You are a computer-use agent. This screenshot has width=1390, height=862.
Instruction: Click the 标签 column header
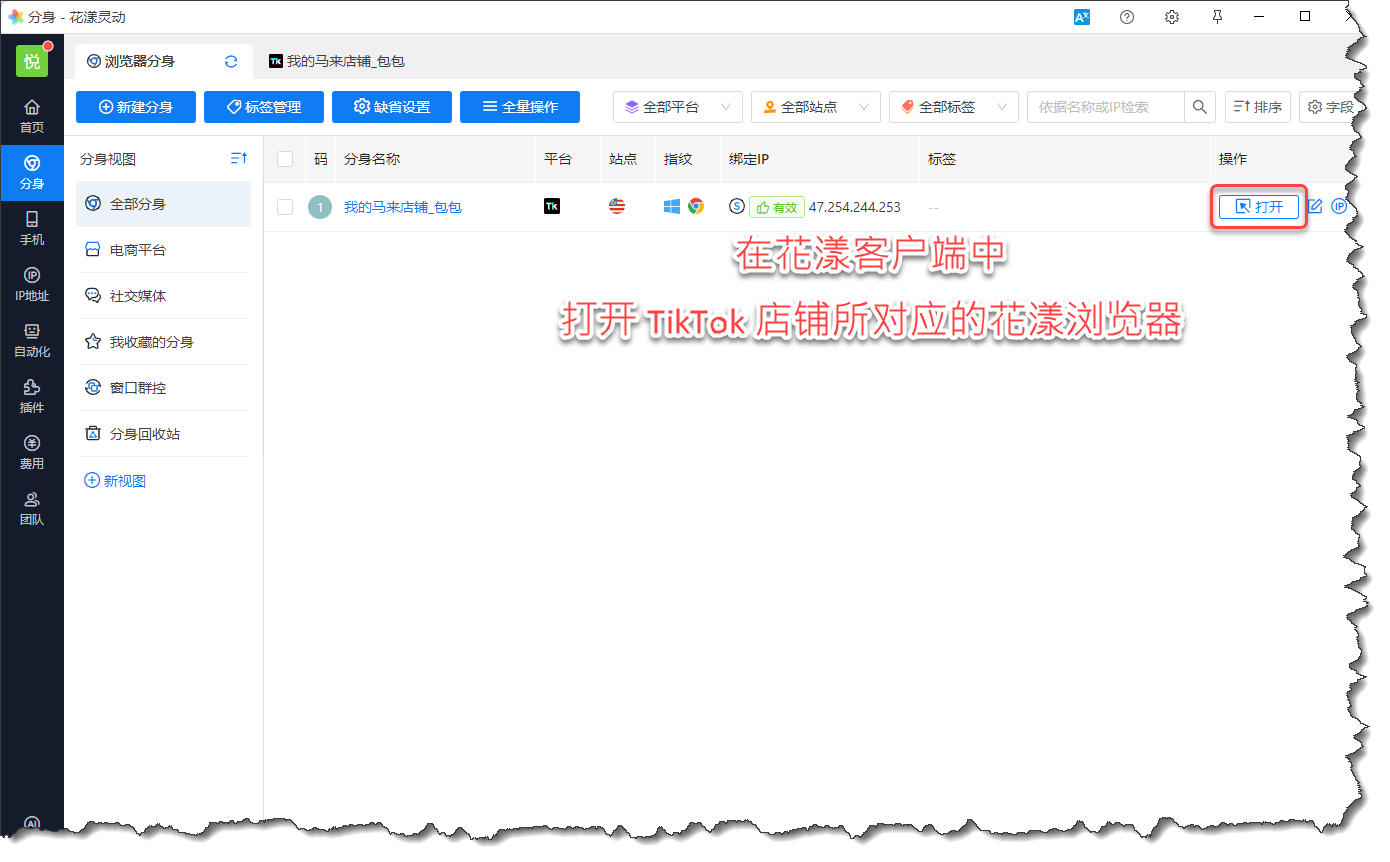coord(942,159)
